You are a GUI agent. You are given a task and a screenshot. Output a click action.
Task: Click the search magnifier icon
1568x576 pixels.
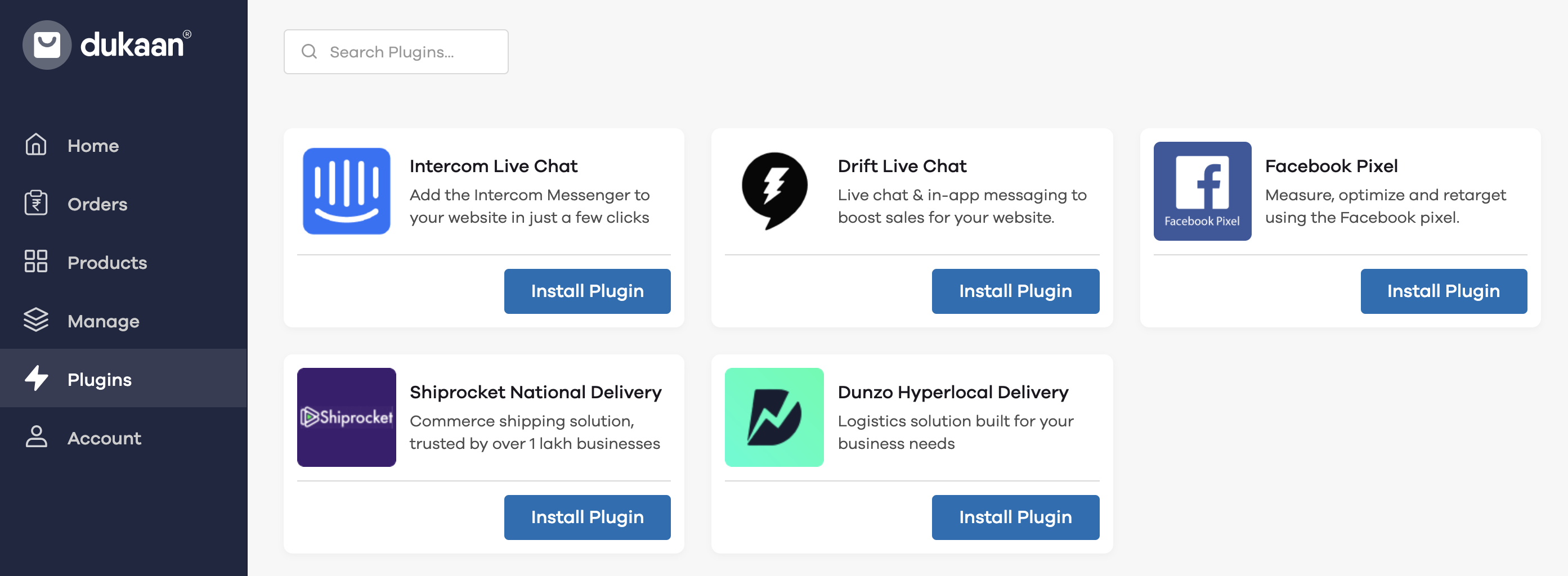309,52
